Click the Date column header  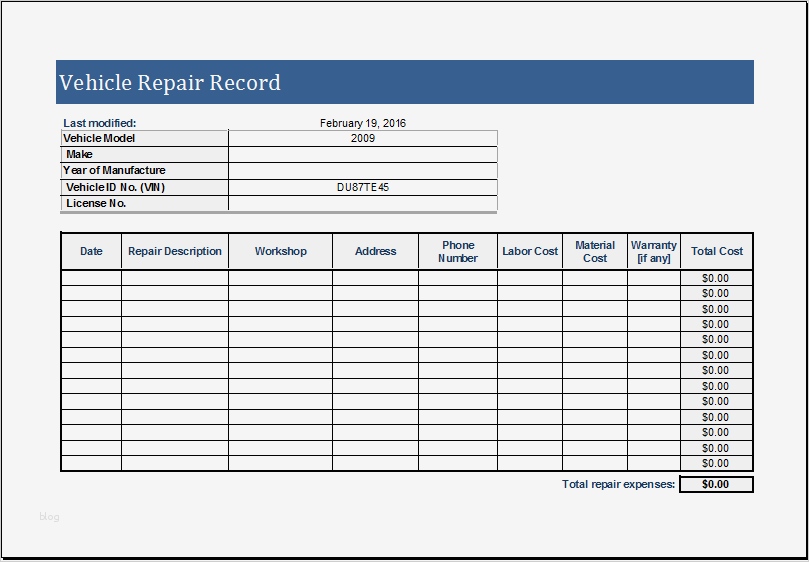[x=91, y=251]
